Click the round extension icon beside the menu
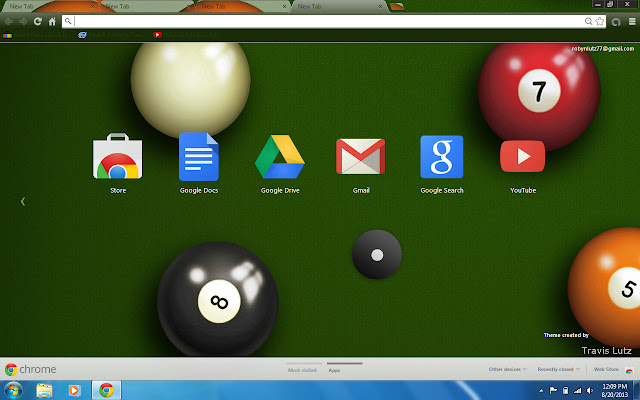Image resolution: width=640 pixels, height=400 pixels. coord(616,22)
